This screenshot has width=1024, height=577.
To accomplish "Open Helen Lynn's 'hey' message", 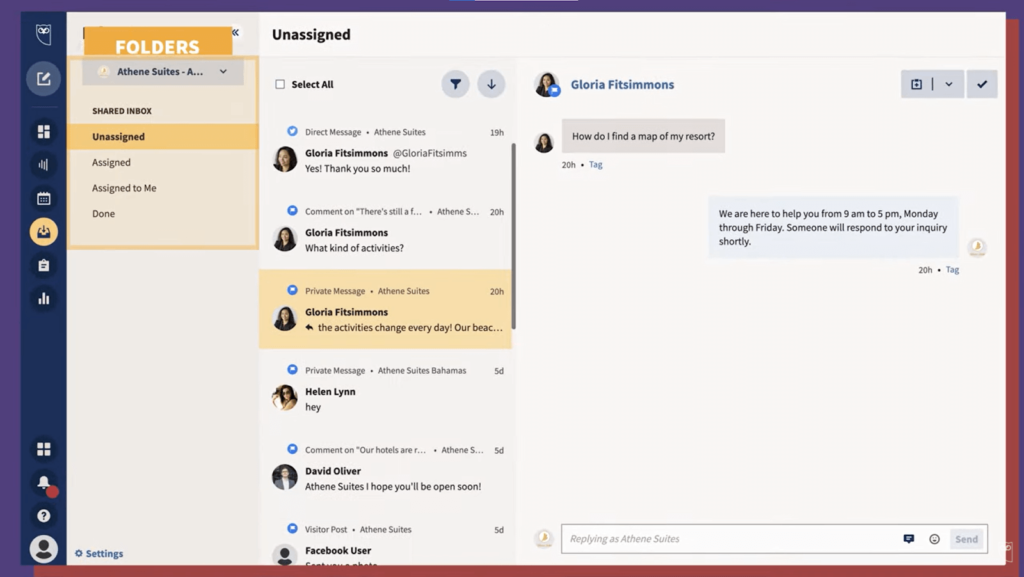I will point(385,389).
